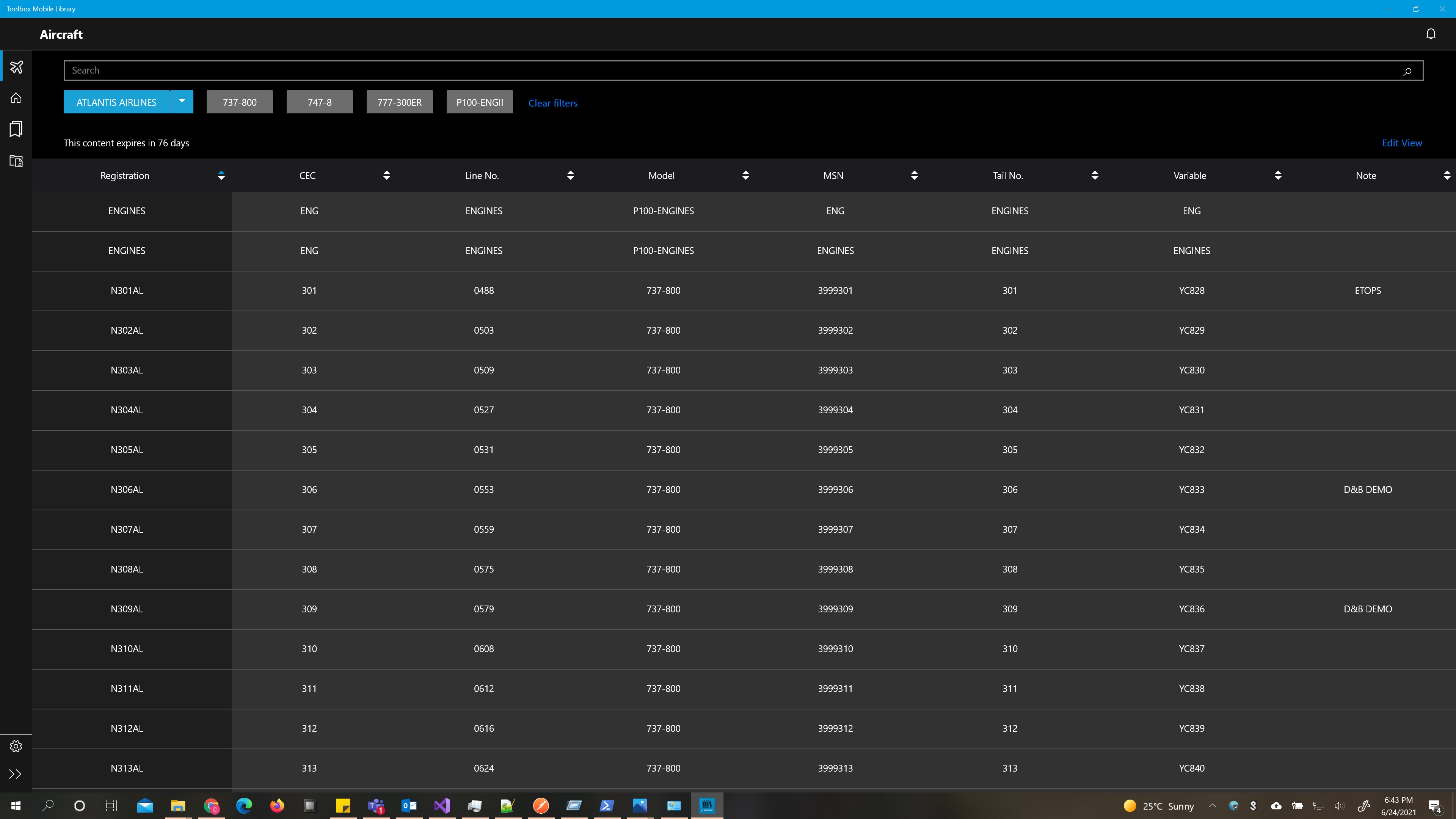This screenshot has height=819, width=1456.
Task: Select the N310AL registration row
Action: click(x=127, y=649)
